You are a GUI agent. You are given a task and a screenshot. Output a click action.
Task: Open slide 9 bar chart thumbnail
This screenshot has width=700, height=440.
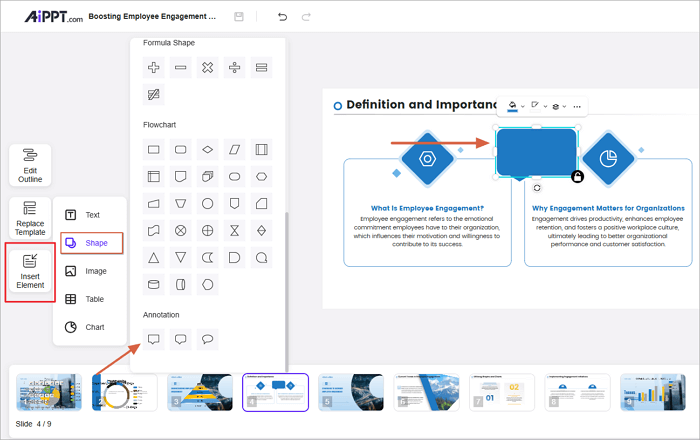653,392
